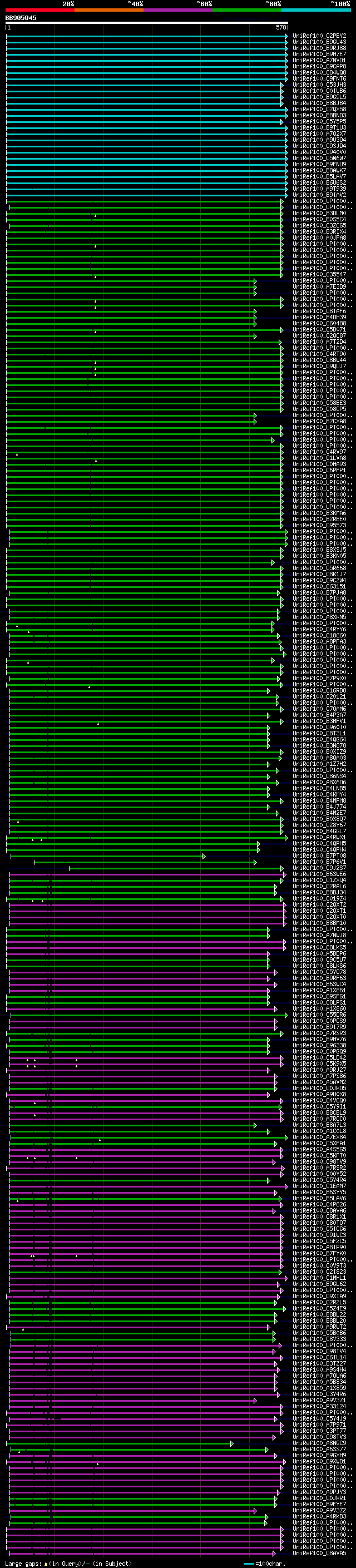Screen dimensions: 356x1568
Task: Click the red 20% identity legend bar
Action: tap(40, 11)
